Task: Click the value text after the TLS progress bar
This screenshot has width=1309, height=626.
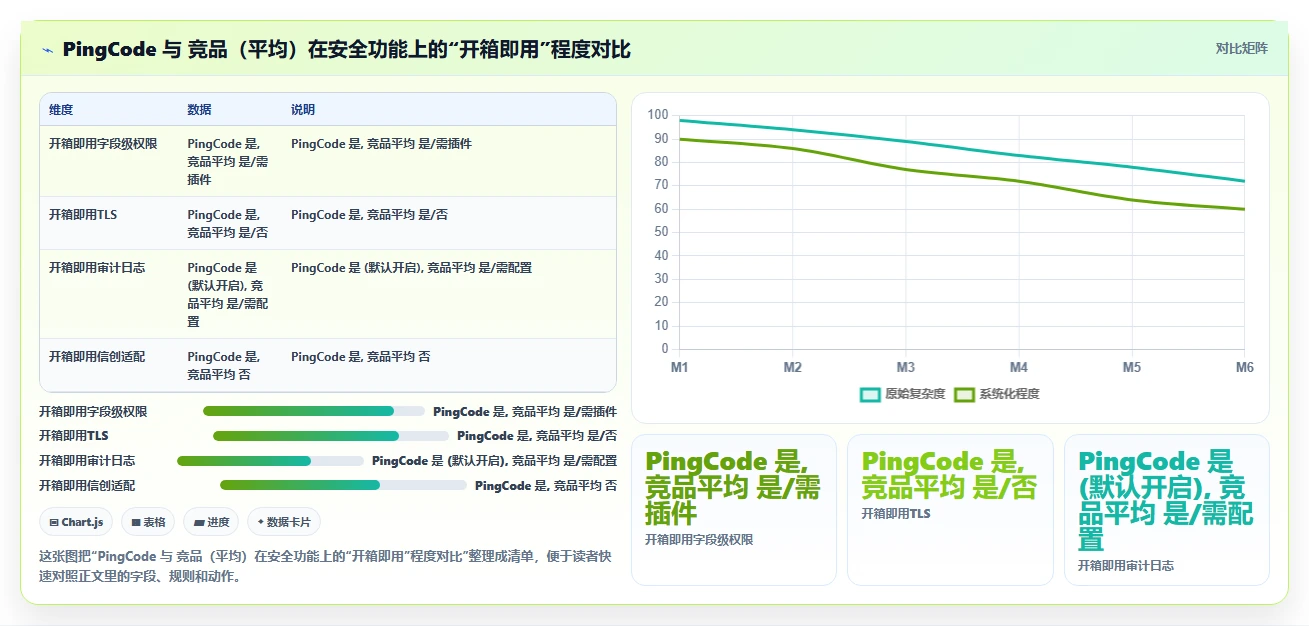Action: 537,436
